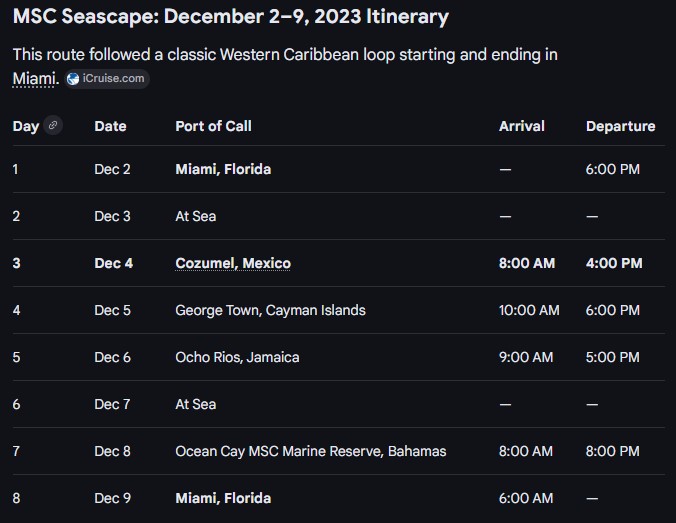The image size is (676, 523).
Task: Select Miami, Florida in the Dec 2 row
Action: point(223,169)
